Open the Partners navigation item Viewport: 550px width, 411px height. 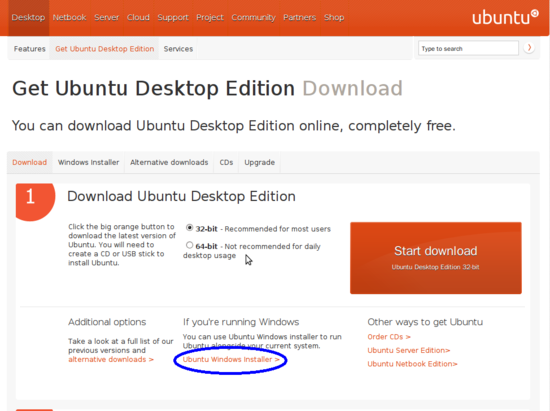[300, 18]
